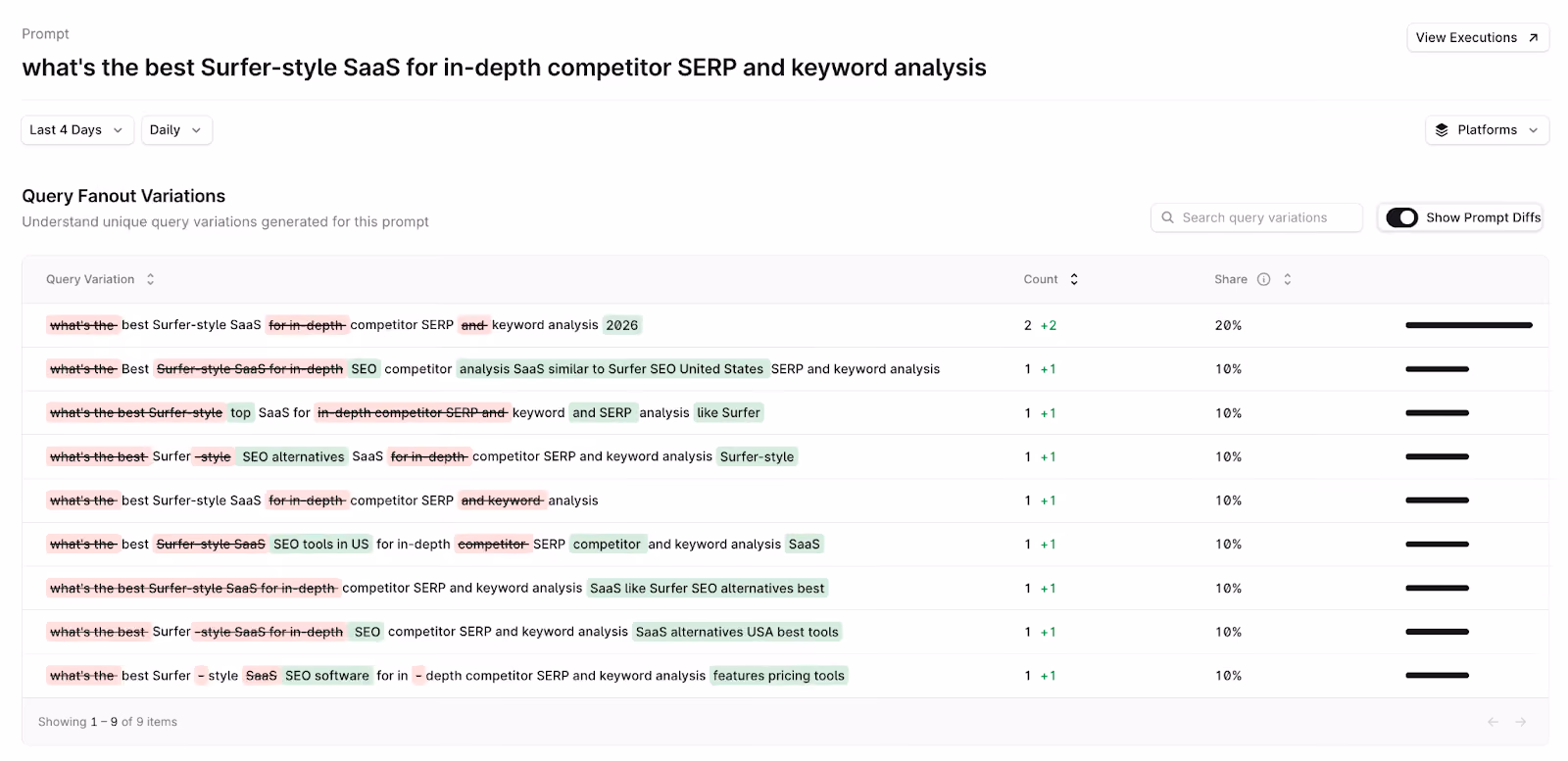Click the Platforms layers icon
The width and height of the screenshot is (1568, 761).
(x=1442, y=130)
